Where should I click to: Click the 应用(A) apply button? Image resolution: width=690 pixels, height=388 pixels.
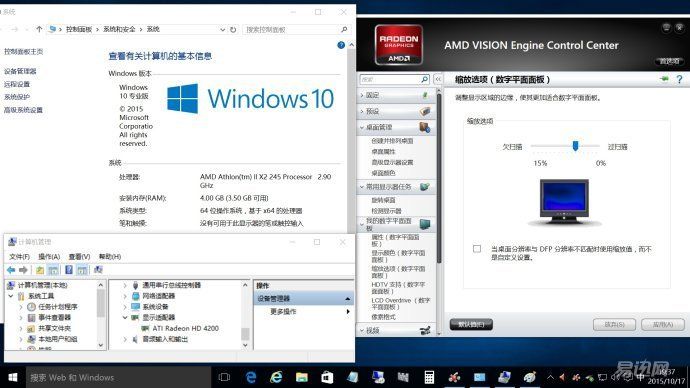click(663, 324)
